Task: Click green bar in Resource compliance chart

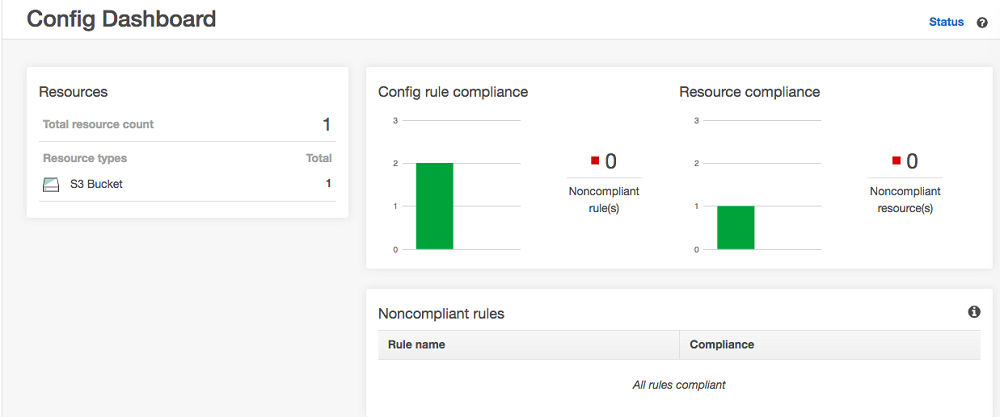Action: coord(736,227)
